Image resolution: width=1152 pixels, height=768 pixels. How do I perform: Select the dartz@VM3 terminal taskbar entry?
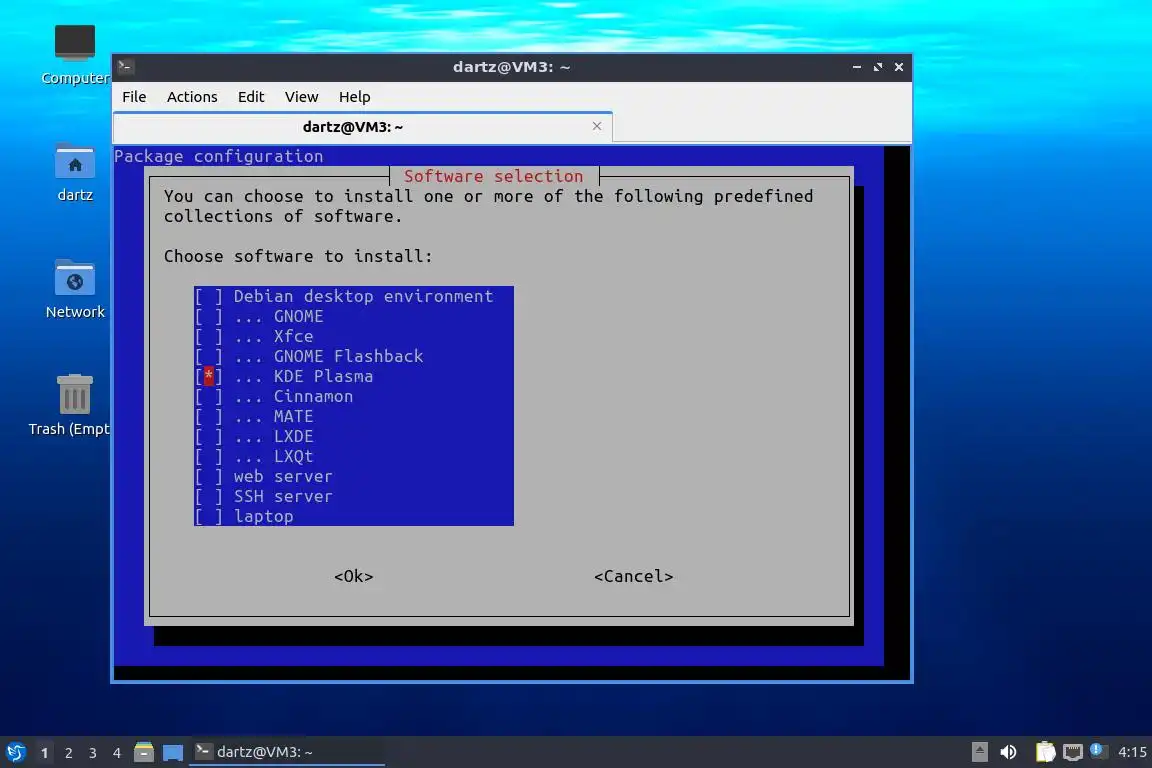click(x=287, y=752)
